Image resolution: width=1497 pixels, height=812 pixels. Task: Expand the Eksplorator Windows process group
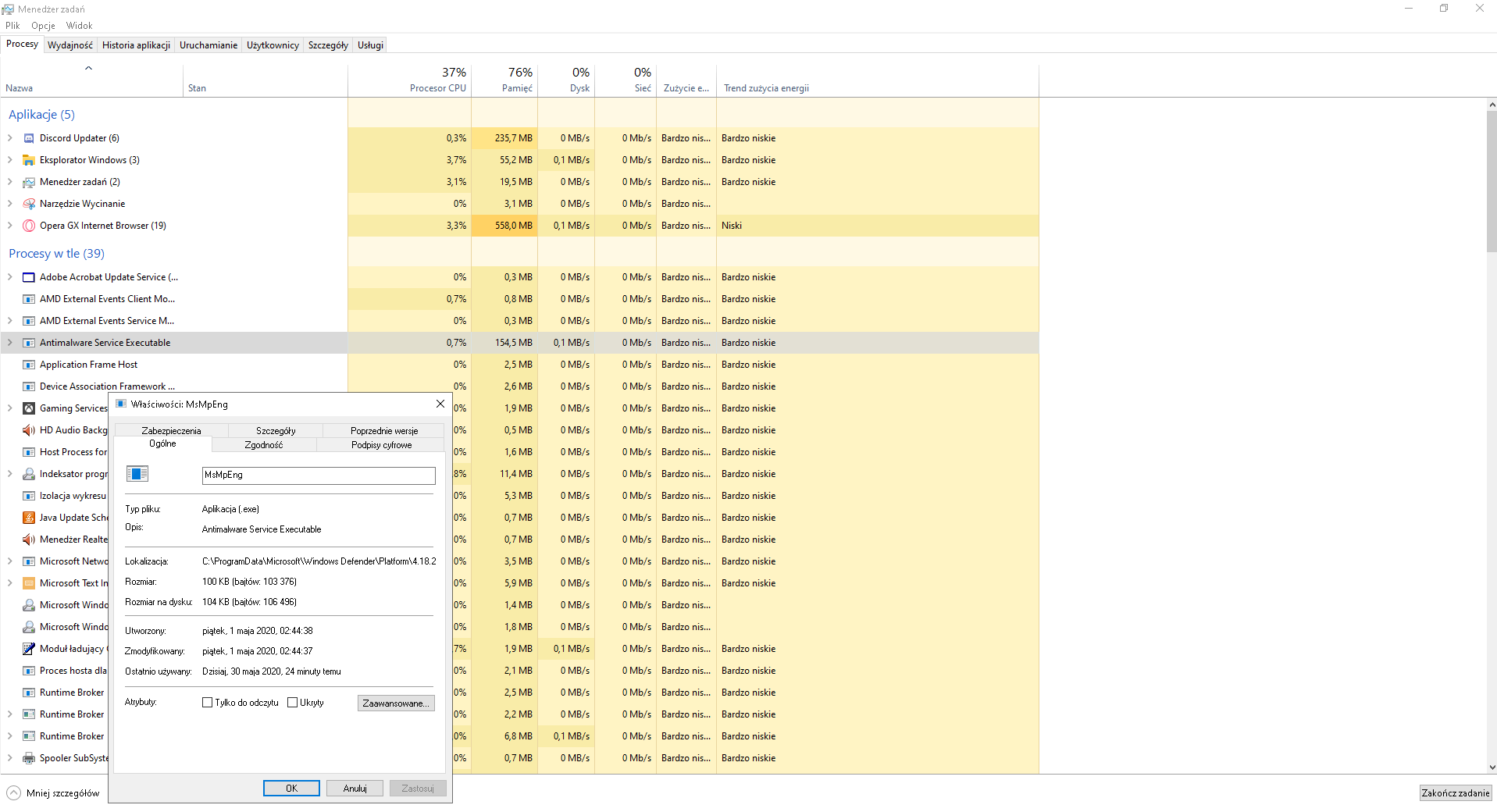(x=10, y=160)
